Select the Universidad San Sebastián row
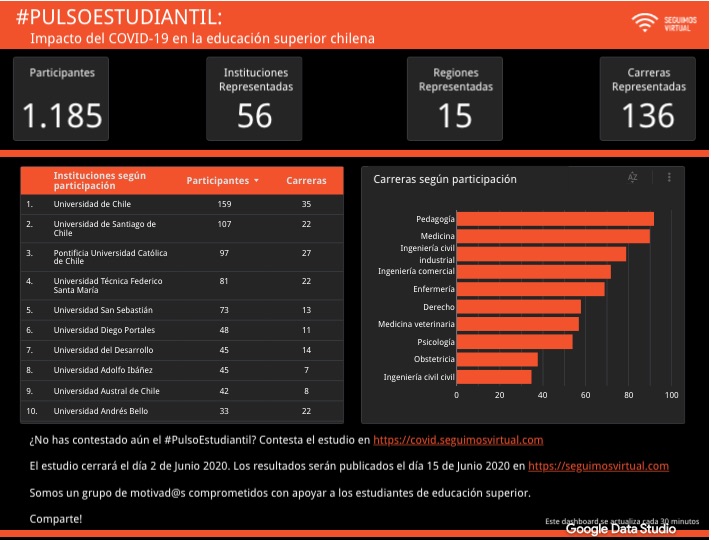This screenshot has width=711, height=540. [182, 310]
